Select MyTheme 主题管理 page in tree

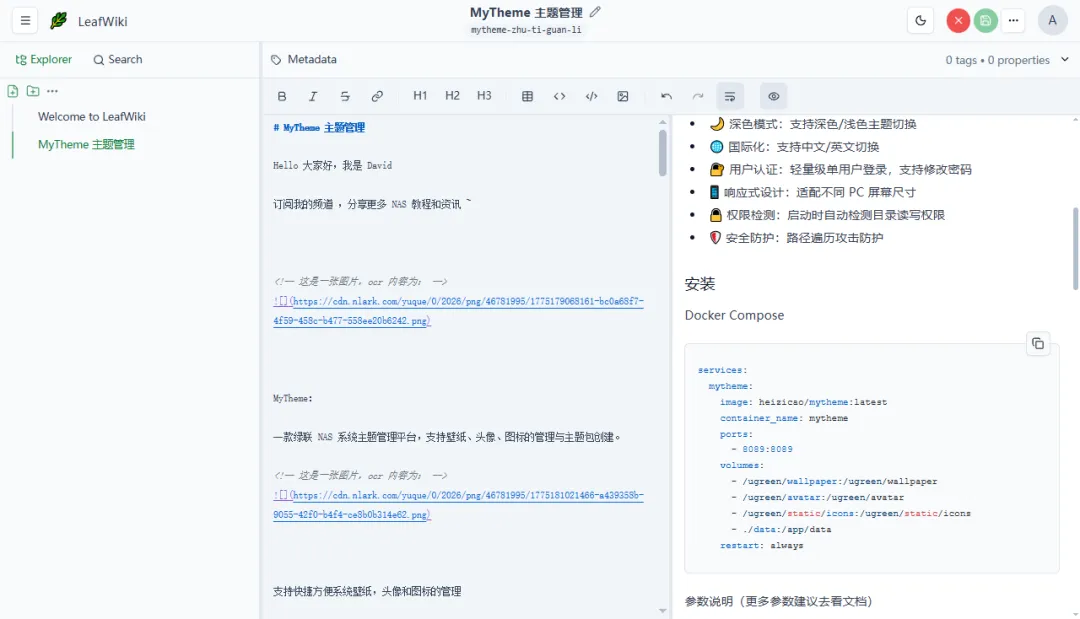click(x=86, y=144)
